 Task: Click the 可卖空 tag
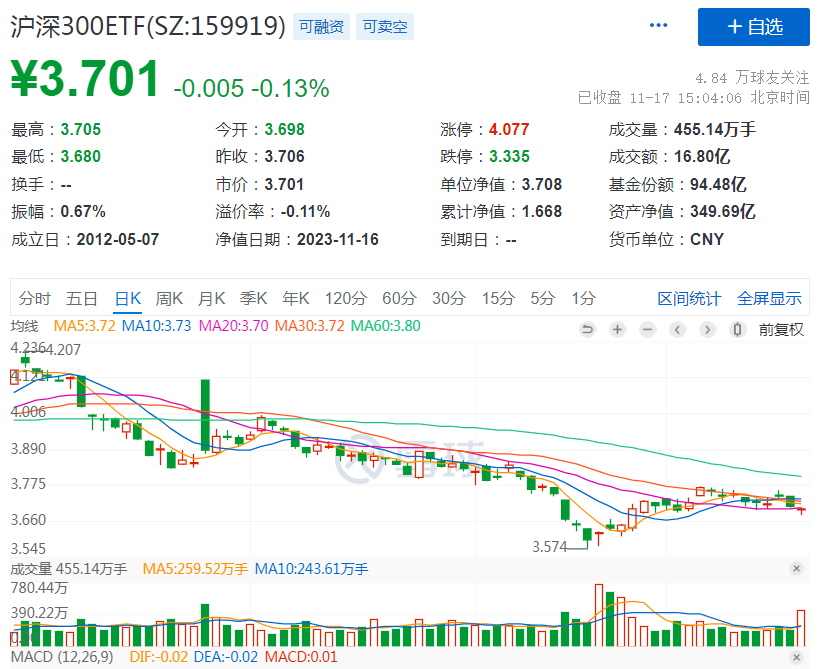coord(385,27)
